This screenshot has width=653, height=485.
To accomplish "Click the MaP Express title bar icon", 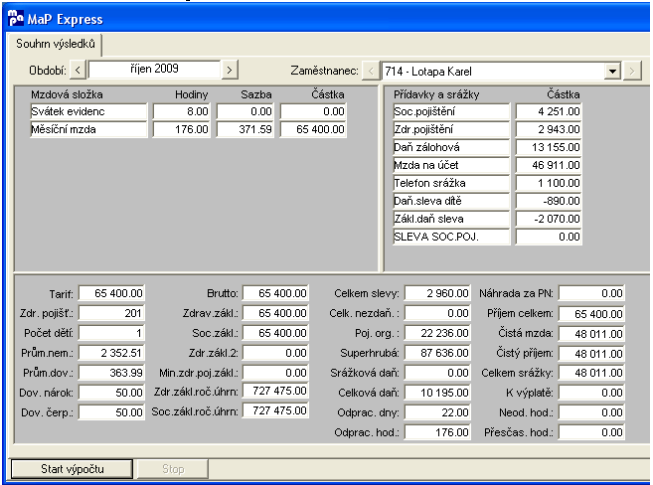I will click(x=16, y=19).
